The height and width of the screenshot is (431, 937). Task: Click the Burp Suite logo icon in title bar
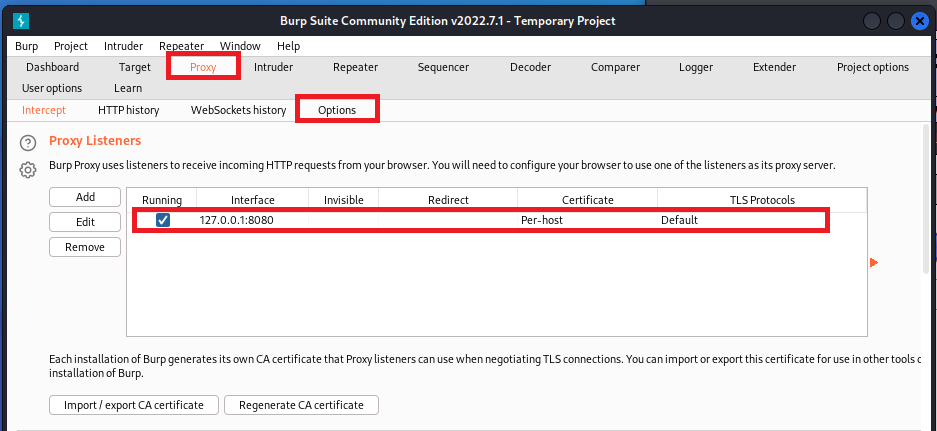(x=21, y=21)
